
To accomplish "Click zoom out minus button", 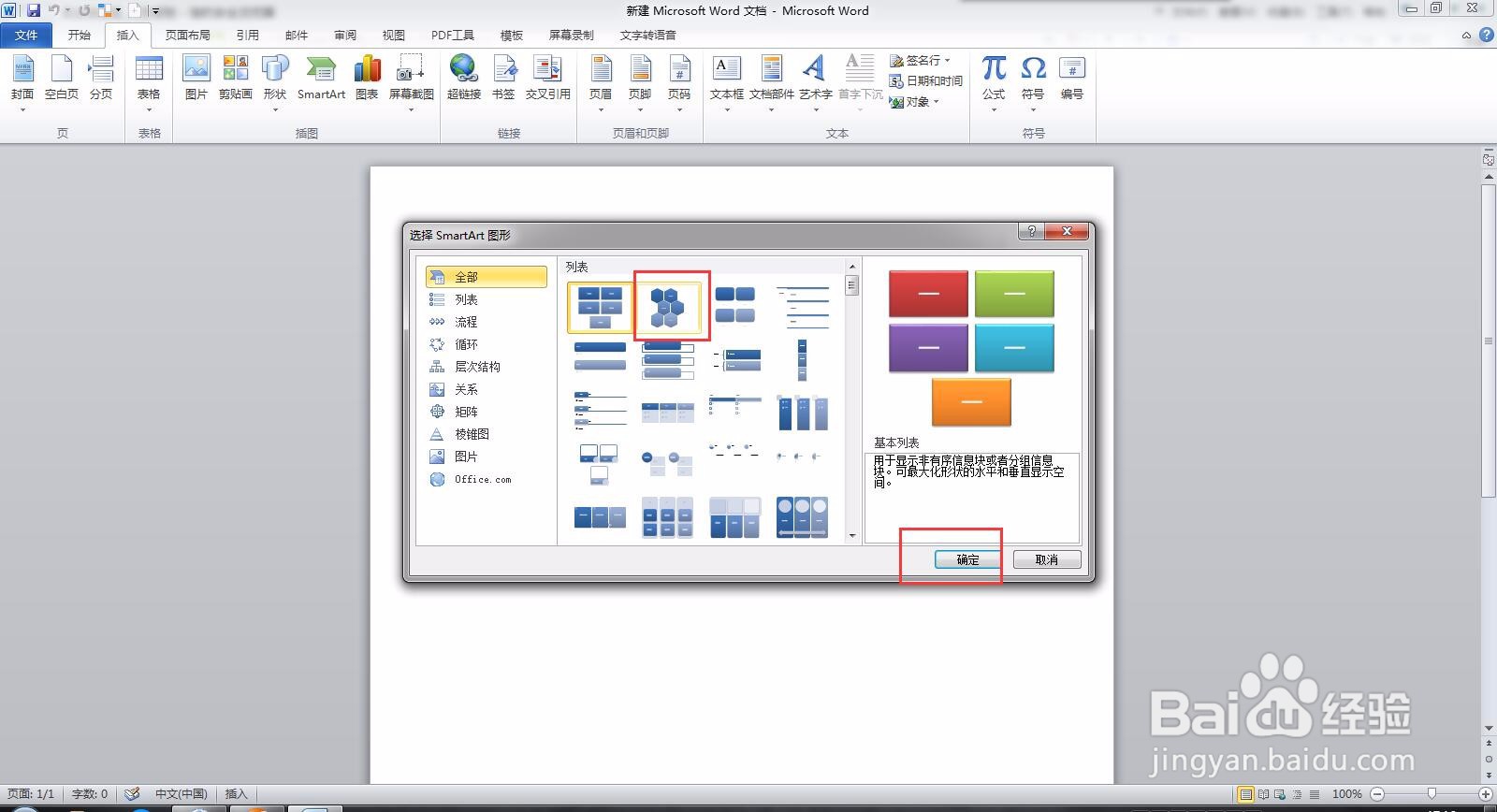I will 1376,793.
